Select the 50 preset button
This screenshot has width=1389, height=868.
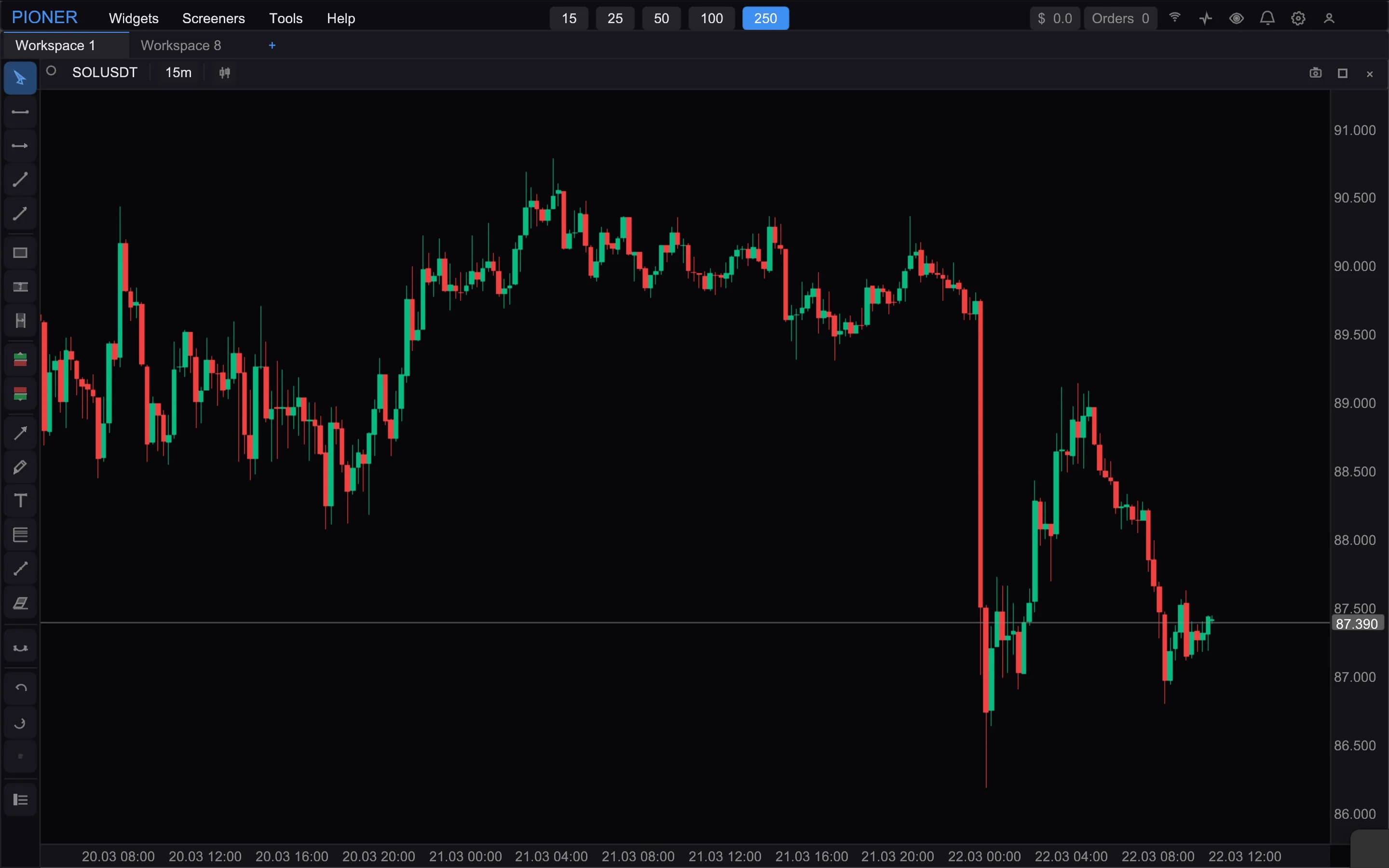[x=661, y=18]
